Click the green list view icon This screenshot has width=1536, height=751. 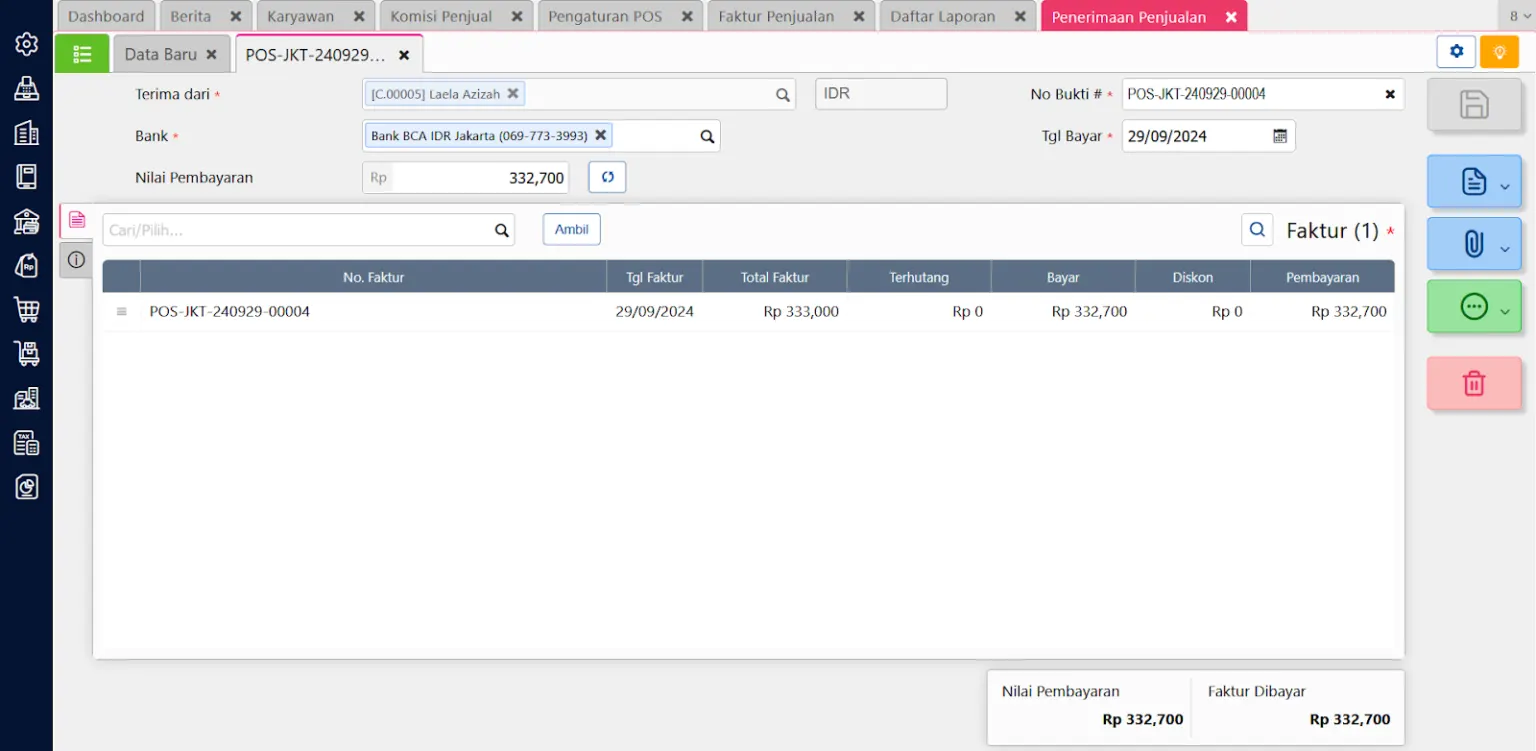[x=82, y=54]
